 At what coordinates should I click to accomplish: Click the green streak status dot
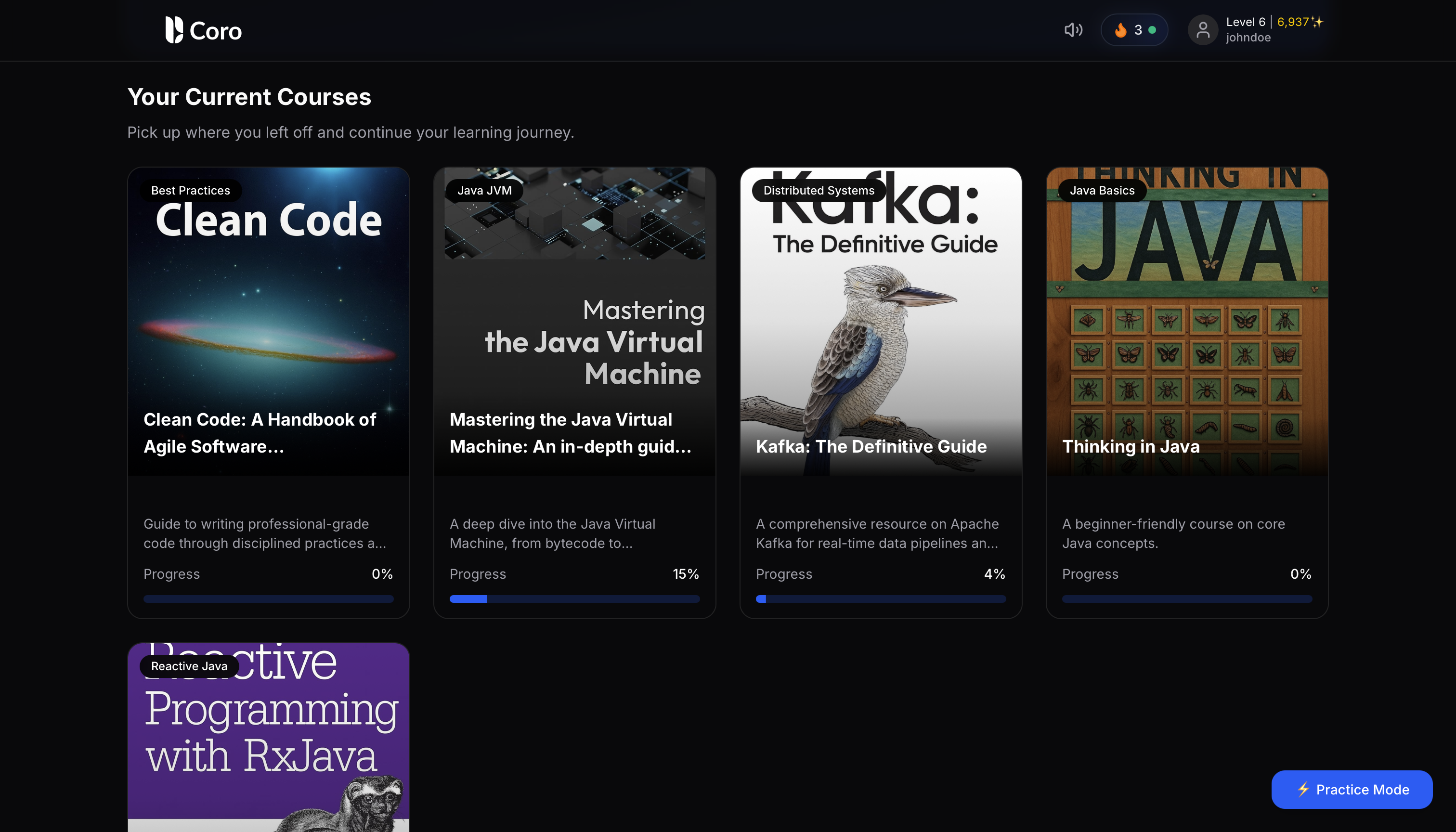coord(1152,30)
